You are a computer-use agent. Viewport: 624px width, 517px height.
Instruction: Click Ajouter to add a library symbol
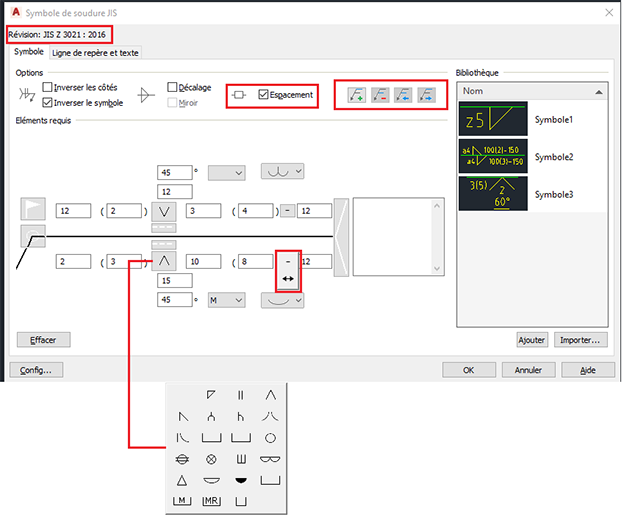click(x=532, y=340)
